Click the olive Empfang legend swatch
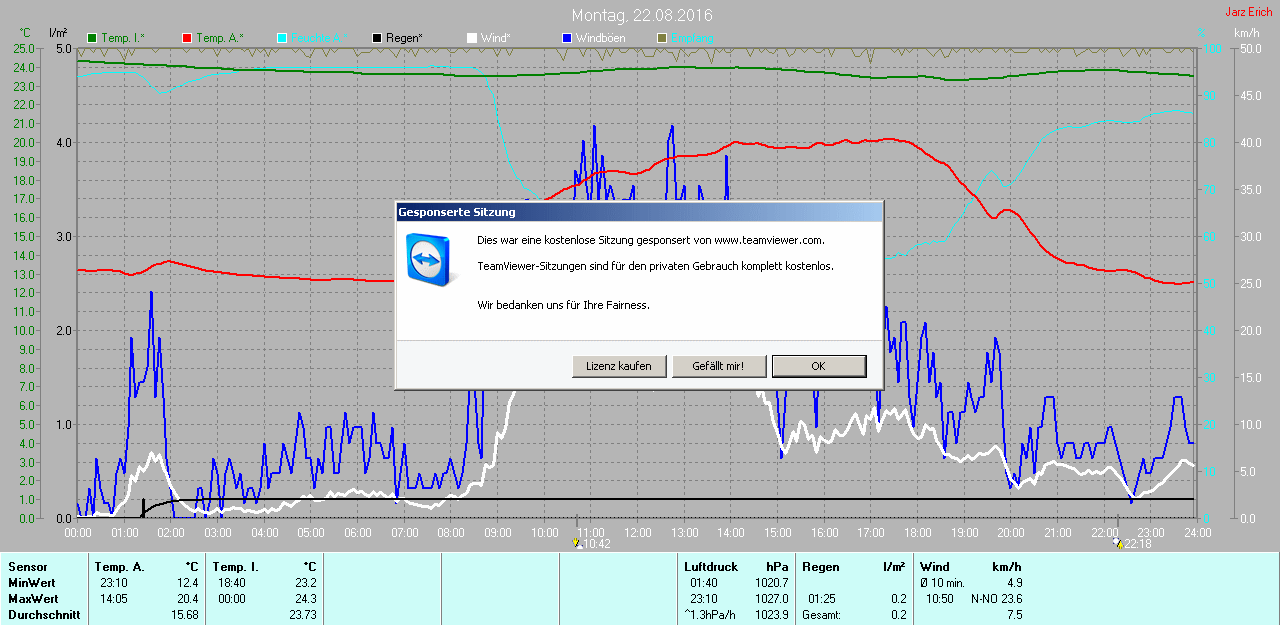 point(661,38)
